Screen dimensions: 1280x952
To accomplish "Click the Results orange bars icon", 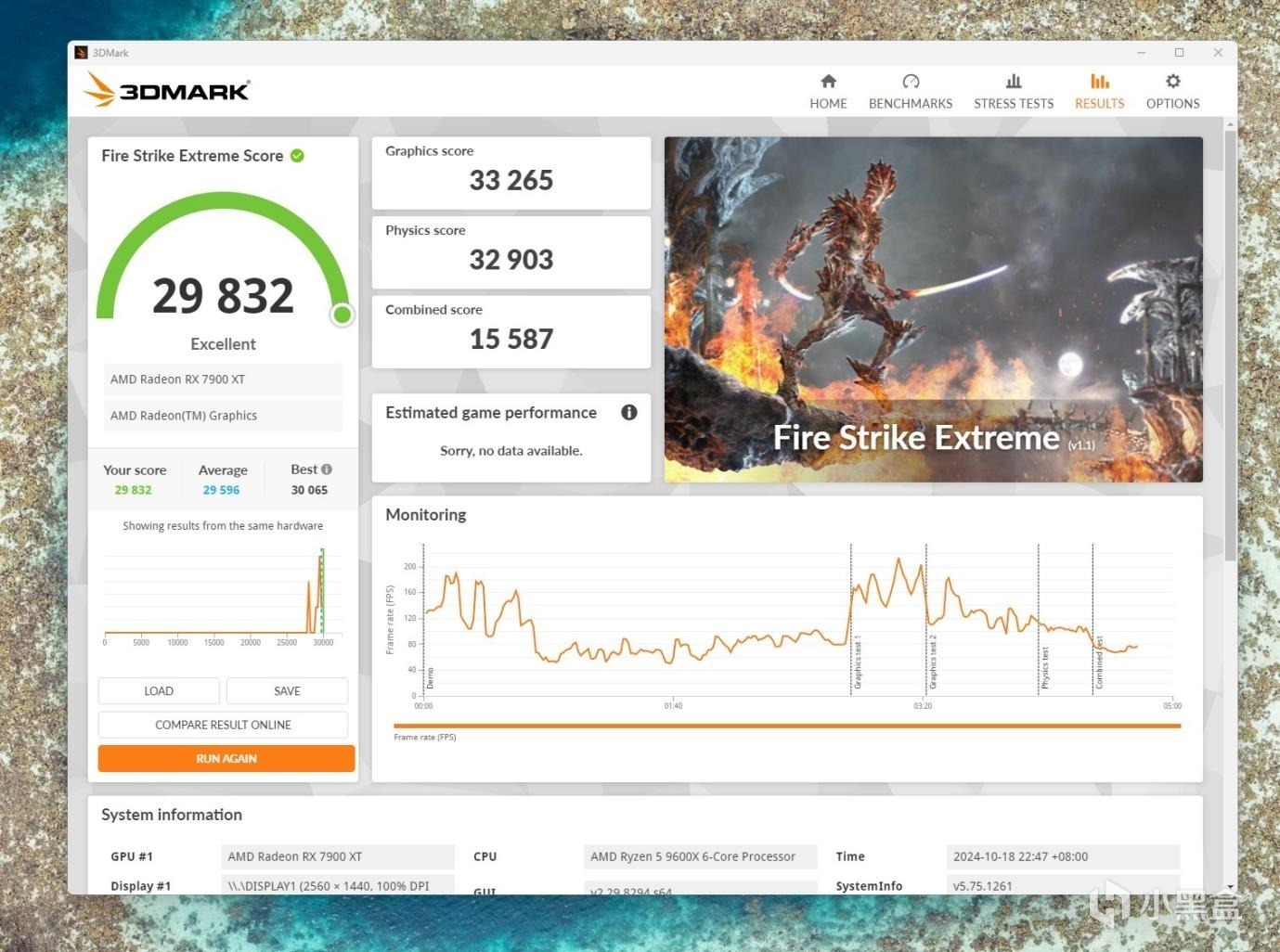I will pyautogui.click(x=1099, y=82).
